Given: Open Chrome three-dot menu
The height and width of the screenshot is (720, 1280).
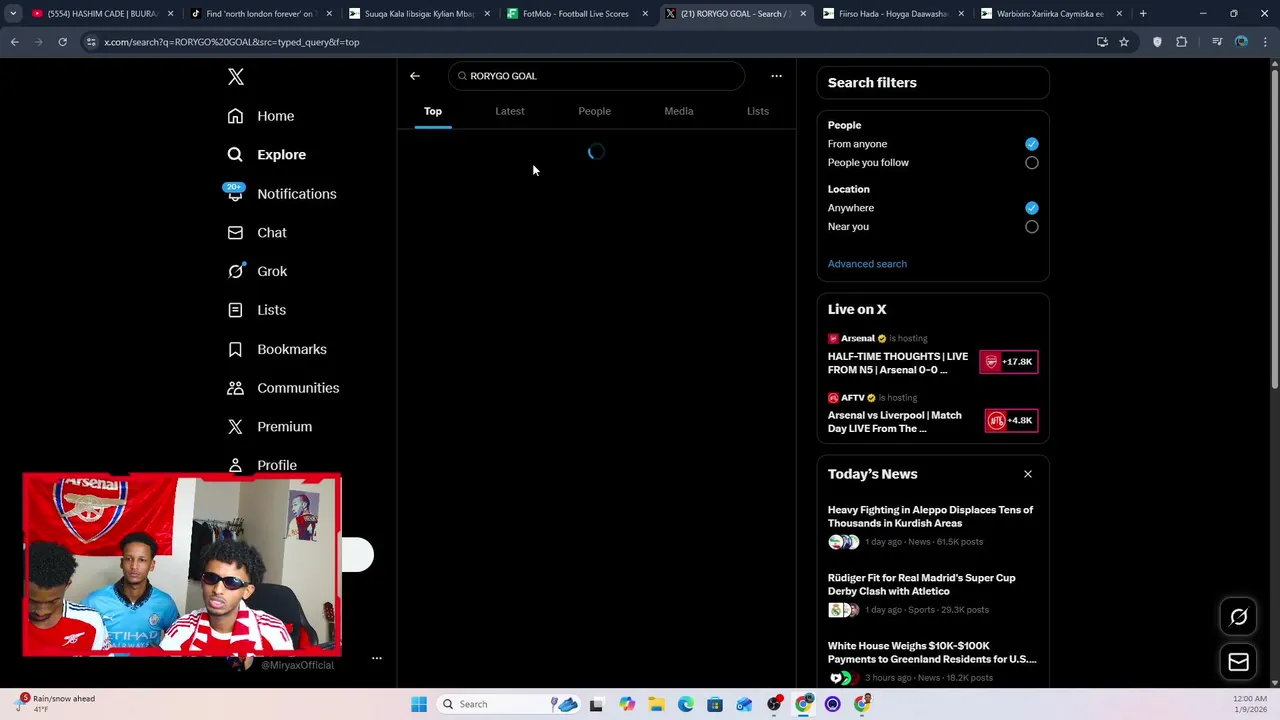Looking at the screenshot, I should coord(1265,42).
